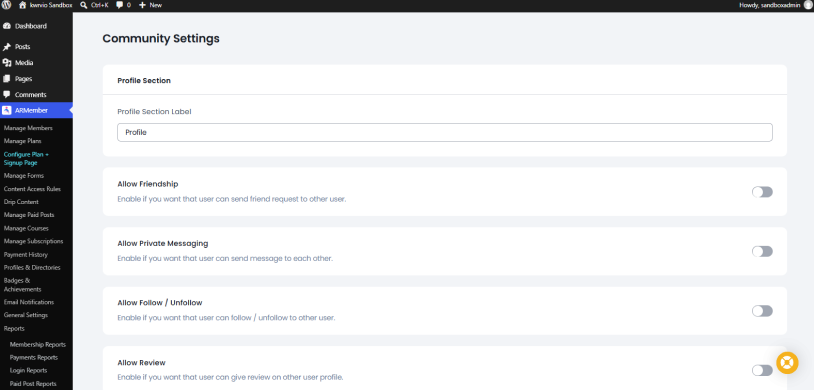Viewport: 814px width, 390px height.
Task: Enable the Allow Private Messaging toggle
Action: (x=762, y=251)
